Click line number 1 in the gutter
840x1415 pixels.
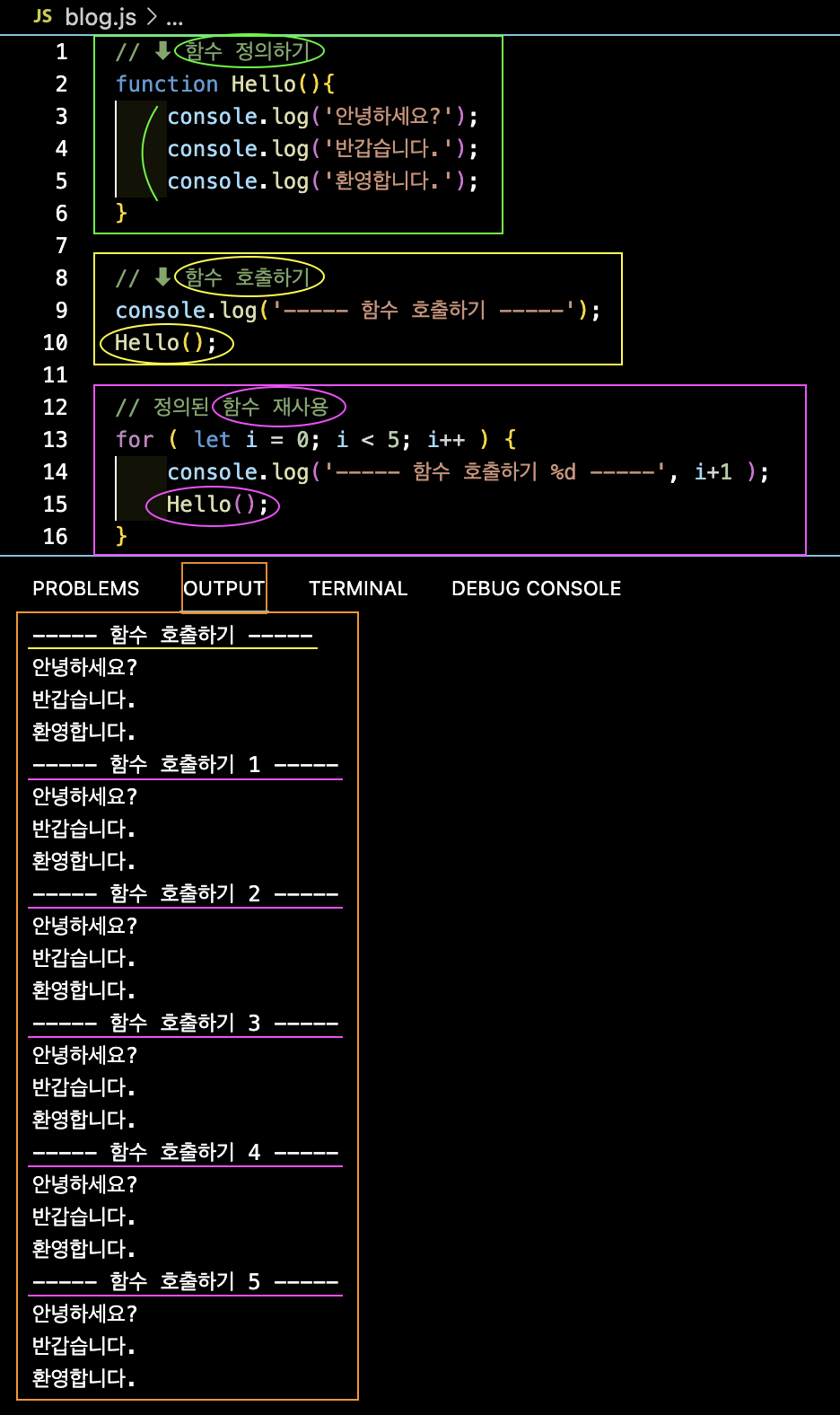61,52
